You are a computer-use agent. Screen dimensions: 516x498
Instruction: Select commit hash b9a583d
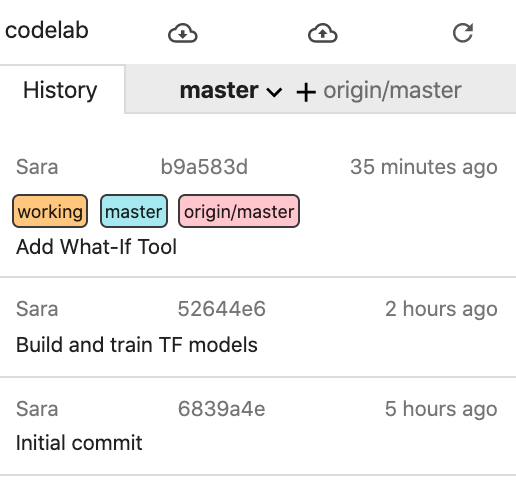point(204,167)
